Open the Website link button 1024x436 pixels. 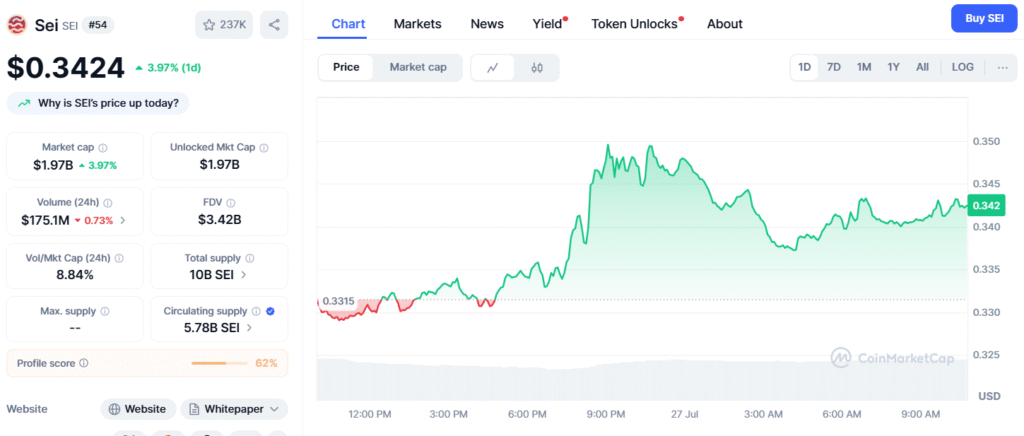point(138,409)
